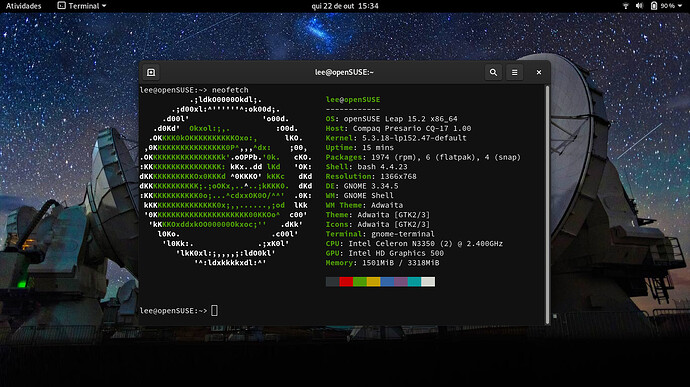Click the battery percentage '90 %'
The height and width of the screenshot is (387, 690).
(x=668, y=6)
